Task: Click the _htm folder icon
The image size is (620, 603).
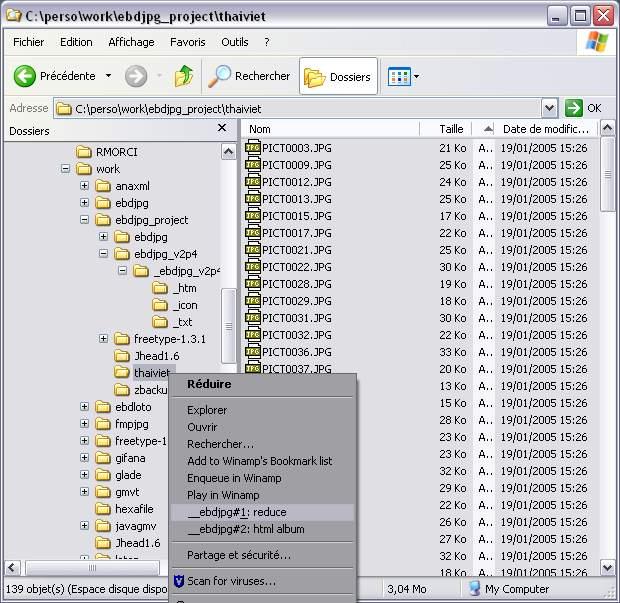Action: (160, 288)
